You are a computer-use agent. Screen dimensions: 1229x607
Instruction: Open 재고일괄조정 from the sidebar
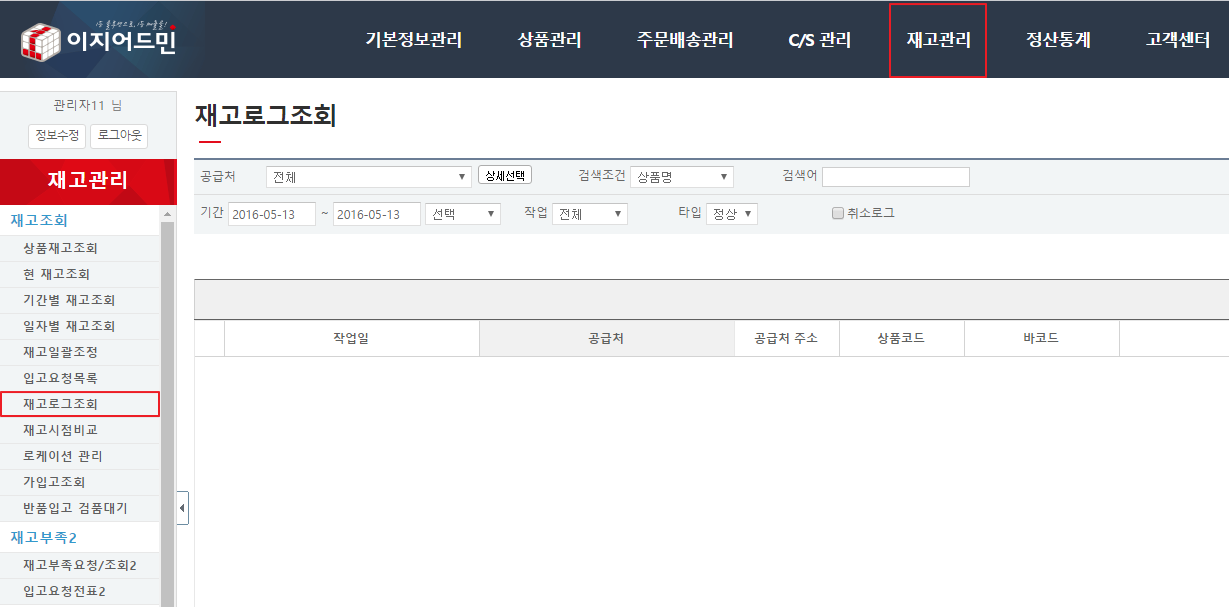click(60, 352)
